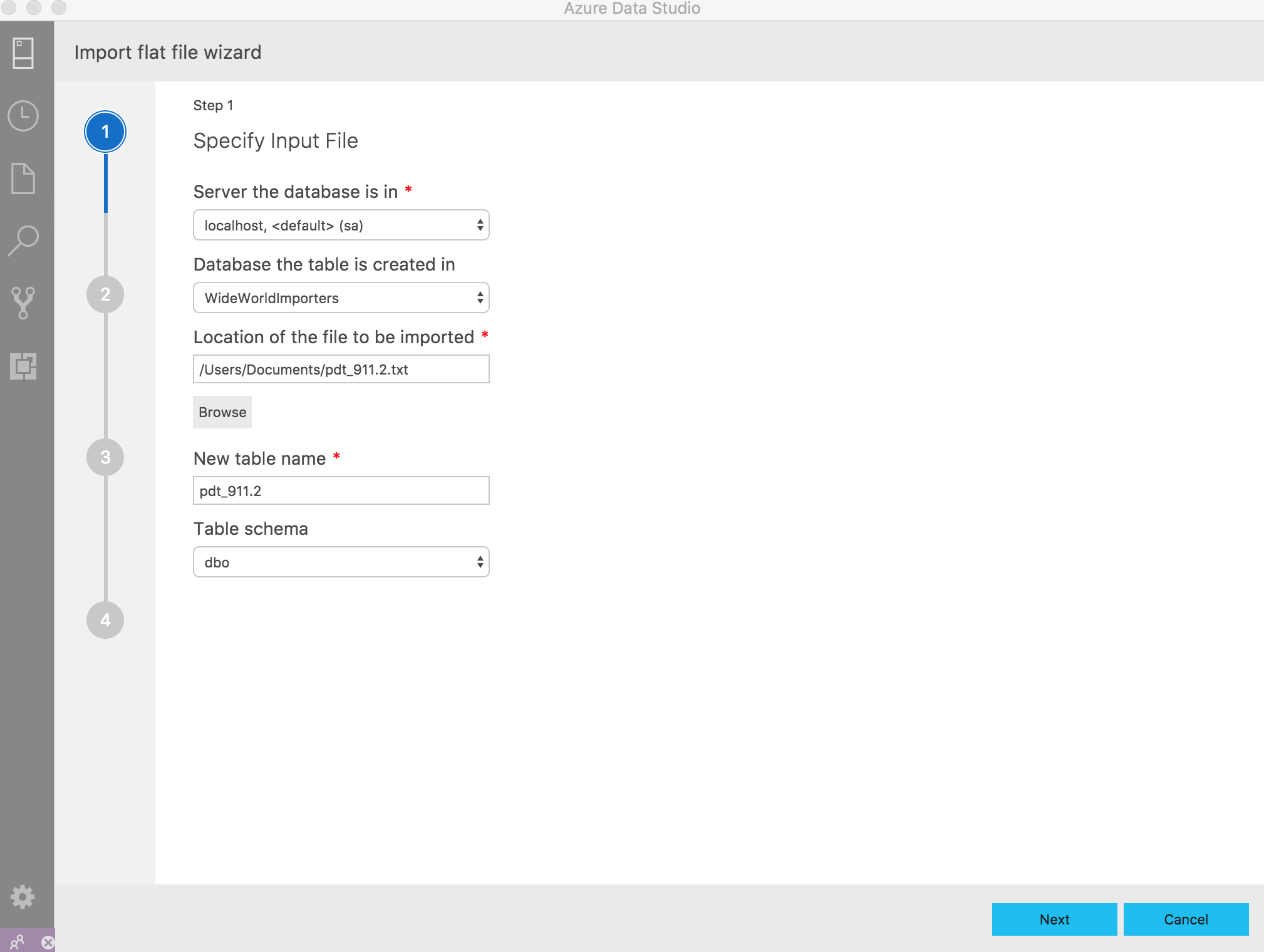This screenshot has width=1264, height=952.
Task: Click the New table name input field
Action: tap(341, 490)
